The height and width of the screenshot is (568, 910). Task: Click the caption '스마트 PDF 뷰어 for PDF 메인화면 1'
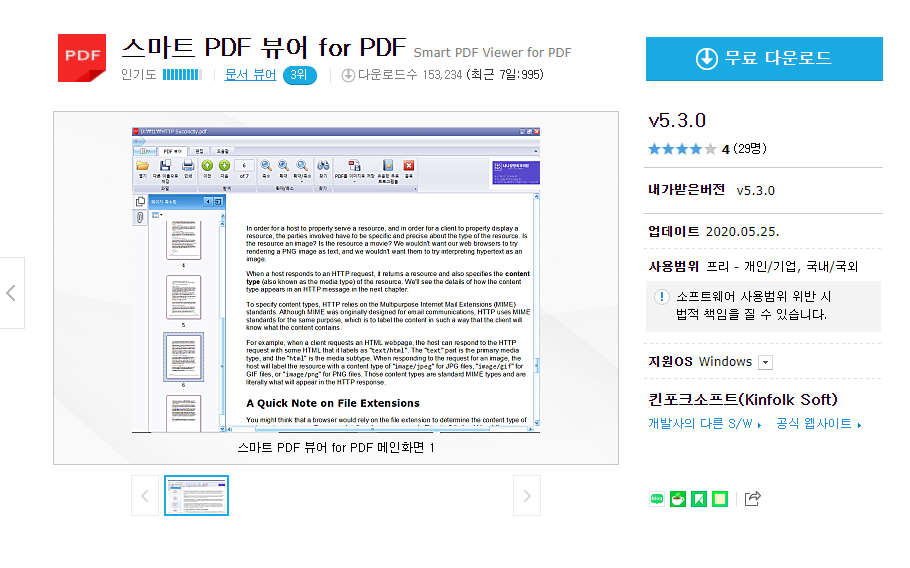pyautogui.click(x=336, y=447)
